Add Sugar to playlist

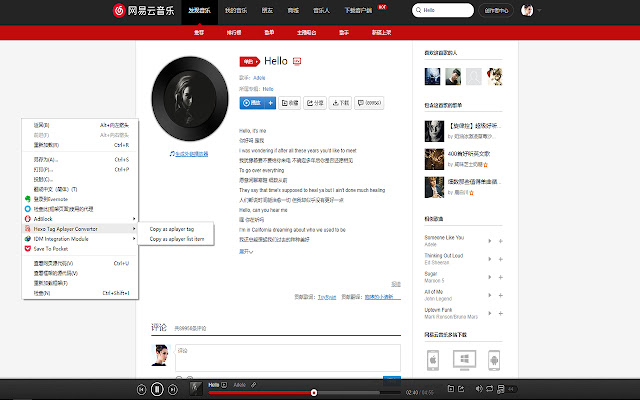501,277
